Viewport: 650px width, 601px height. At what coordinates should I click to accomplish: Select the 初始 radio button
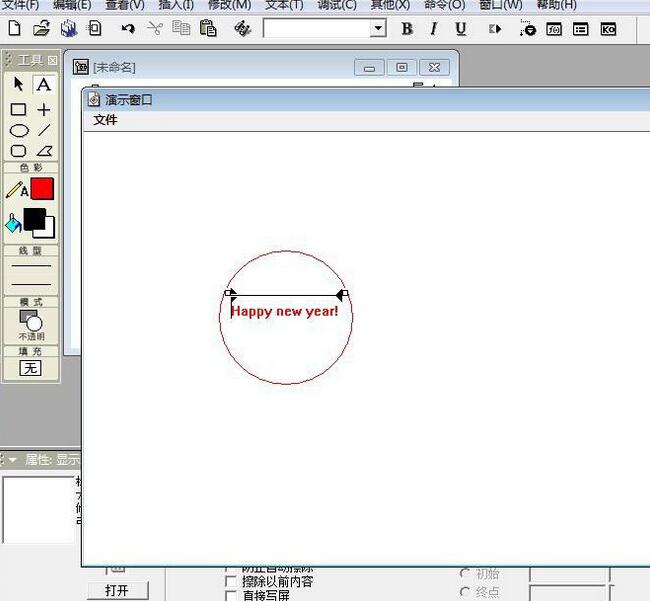465,574
